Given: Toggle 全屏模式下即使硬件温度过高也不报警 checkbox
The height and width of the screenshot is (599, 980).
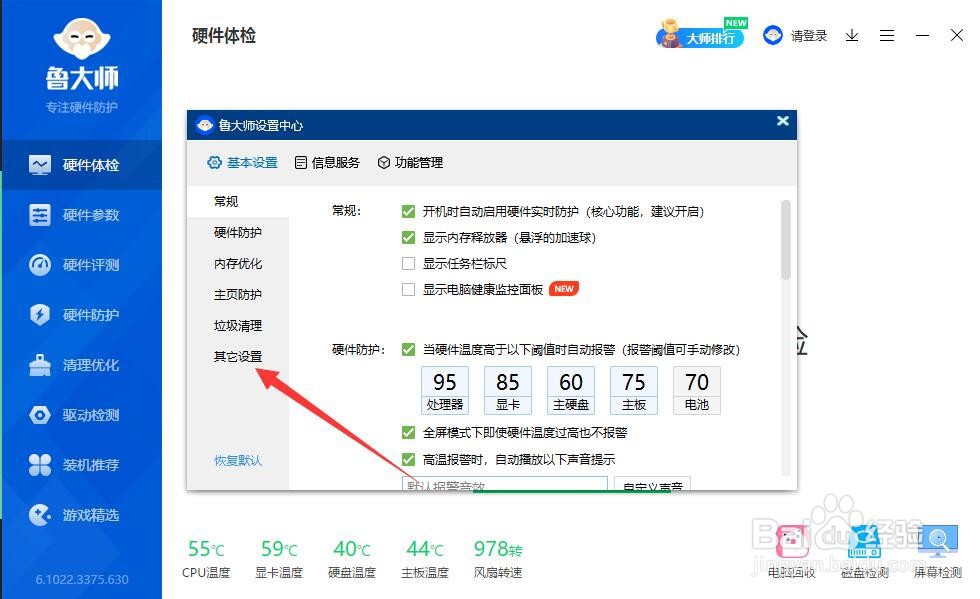Looking at the screenshot, I should pyautogui.click(x=408, y=433).
